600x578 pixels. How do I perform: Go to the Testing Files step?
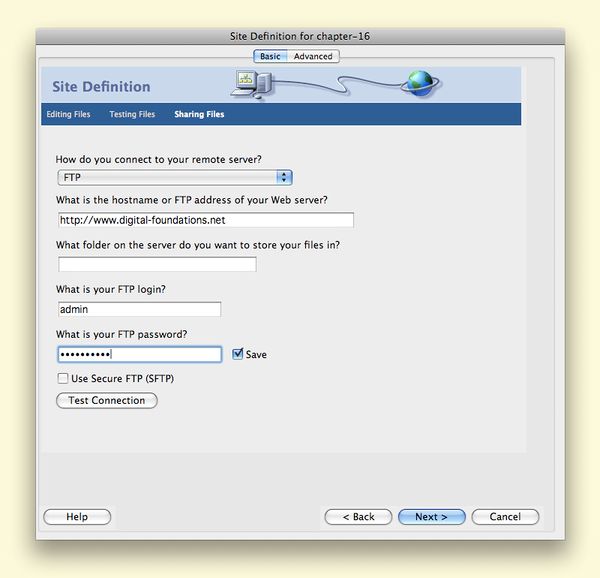click(132, 114)
